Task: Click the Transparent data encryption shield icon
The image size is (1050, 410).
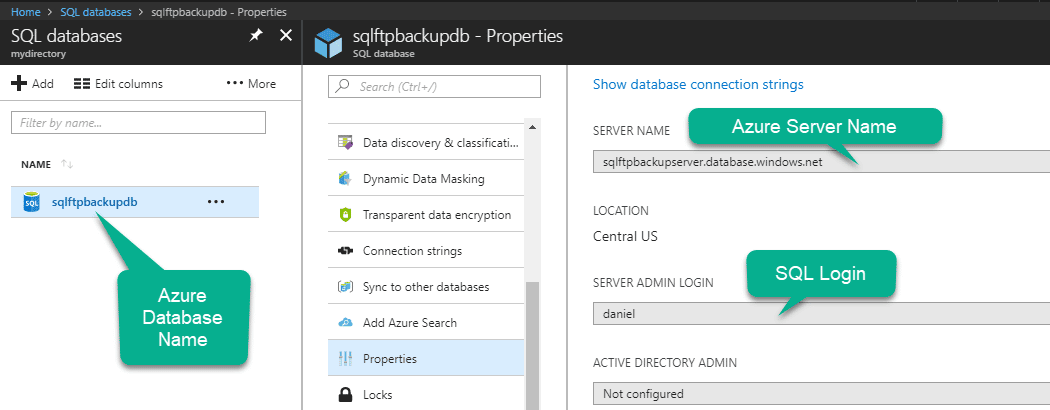Action: 345,215
